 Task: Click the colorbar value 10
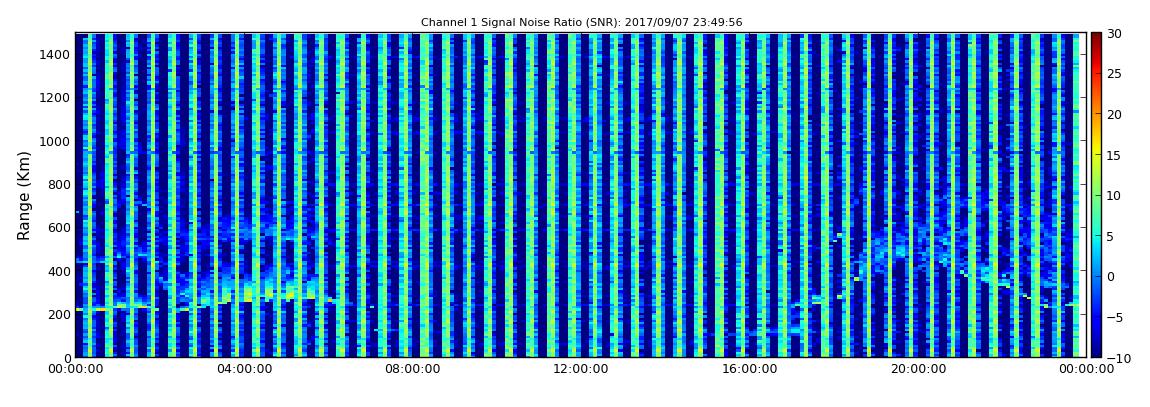coord(1114,195)
